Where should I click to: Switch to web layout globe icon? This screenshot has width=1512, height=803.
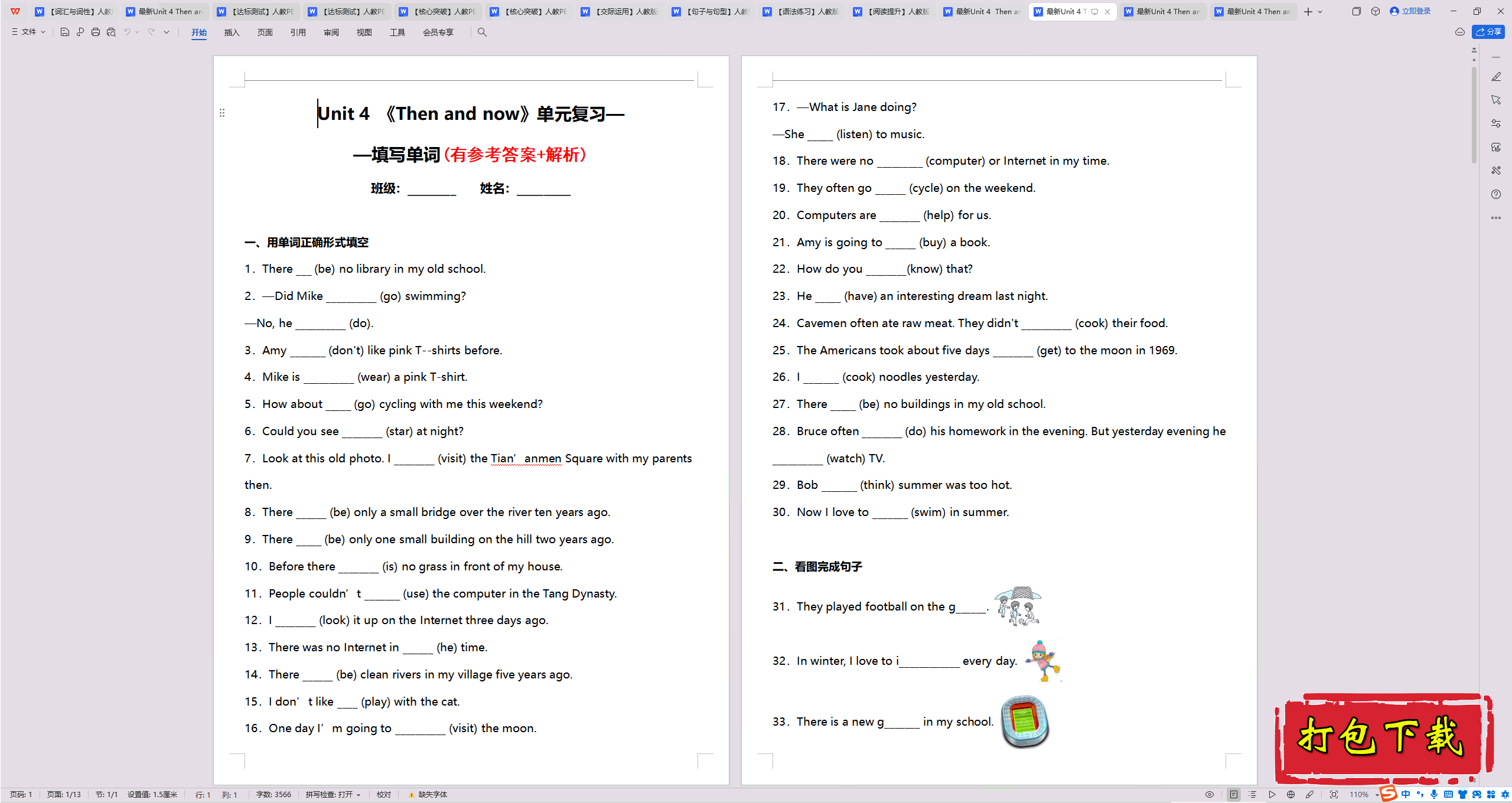click(x=1291, y=795)
